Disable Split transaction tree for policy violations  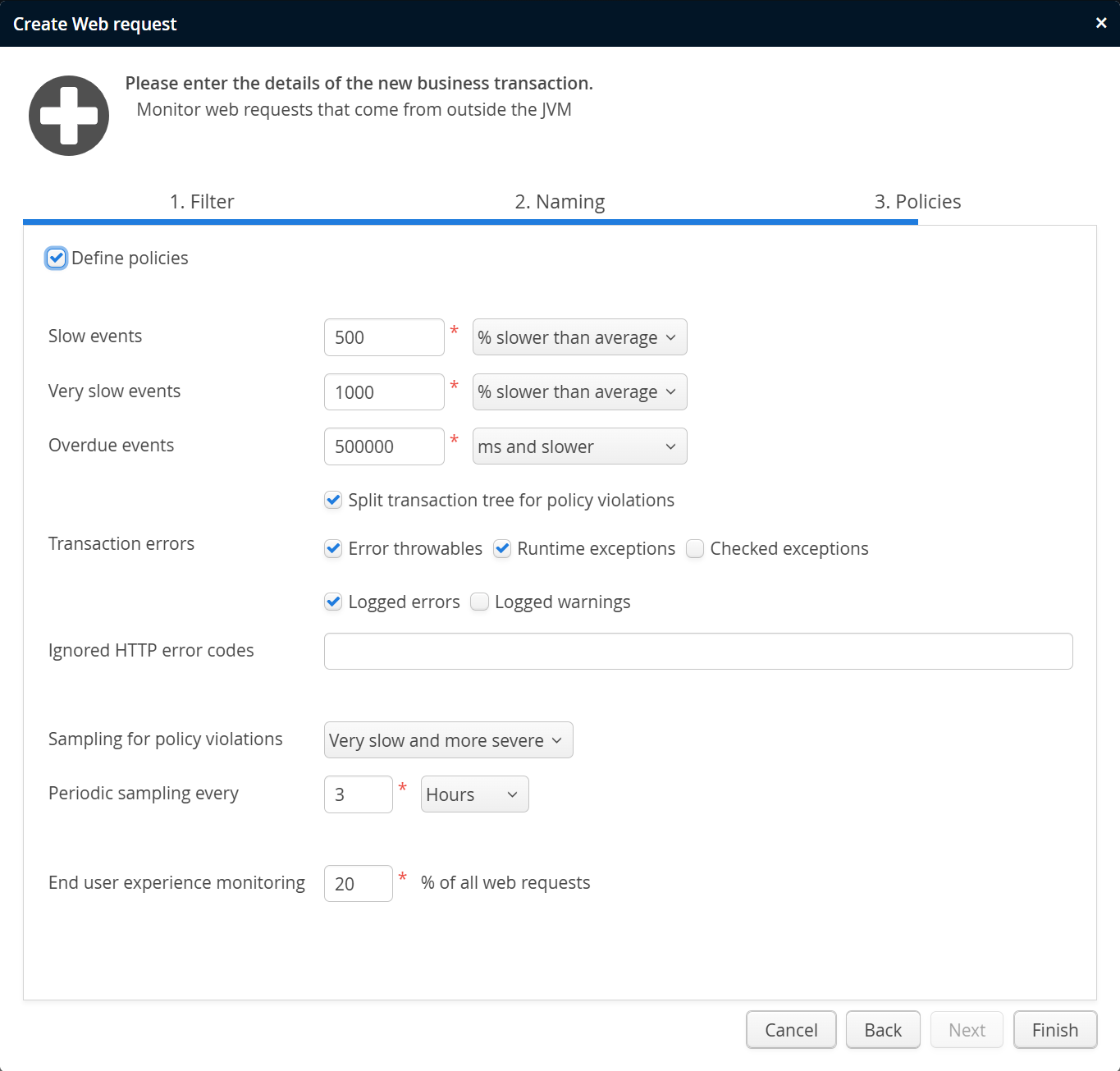333,501
